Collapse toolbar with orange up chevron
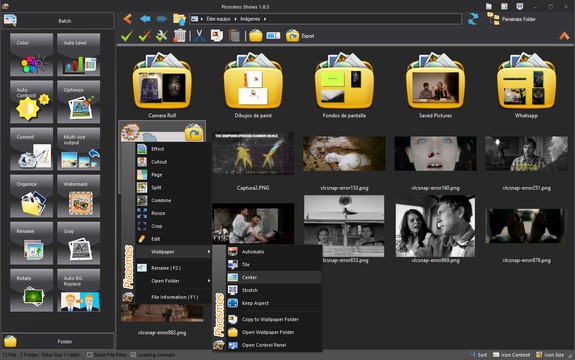This screenshot has height=360, width=575. click(x=564, y=36)
